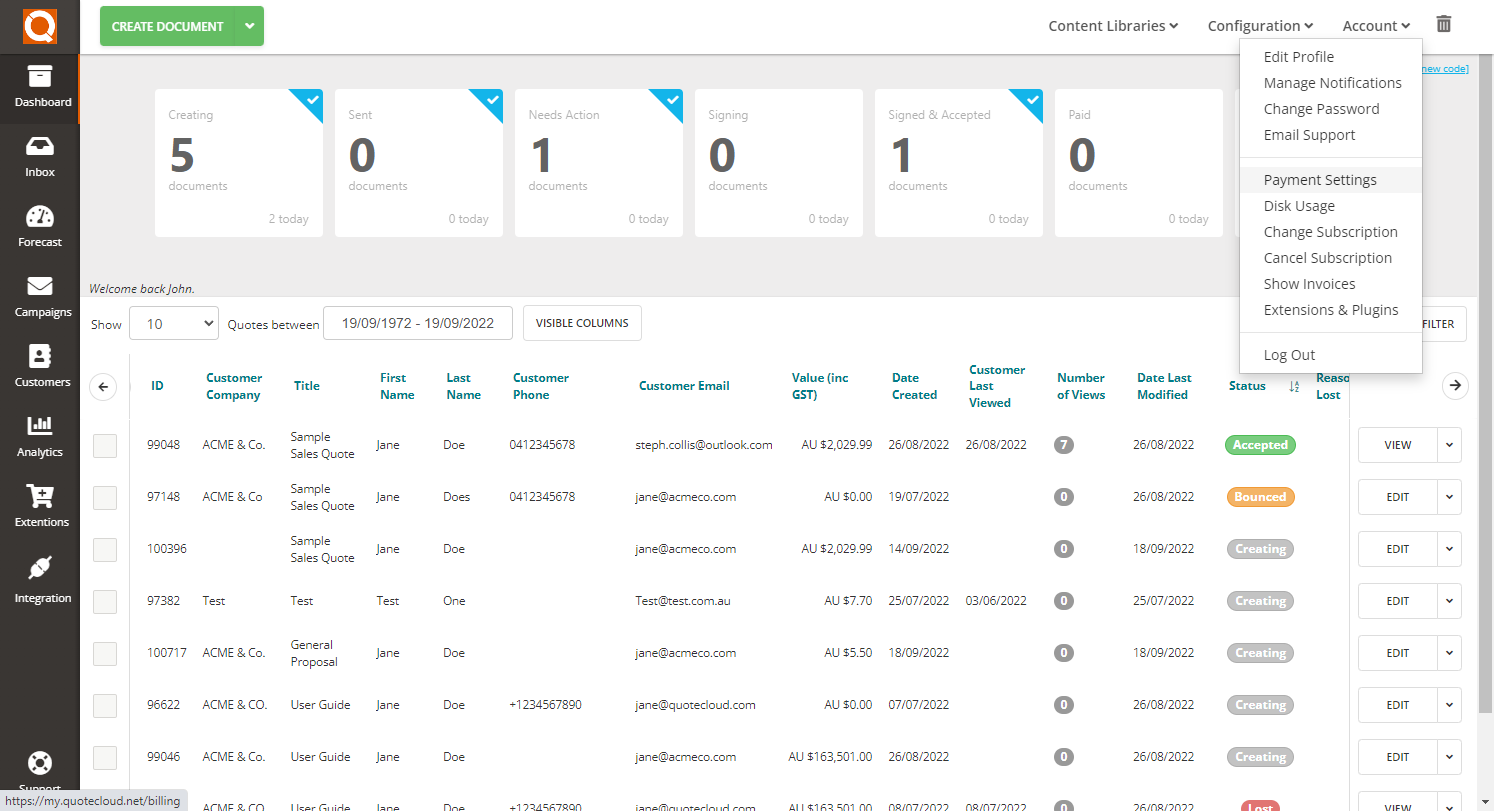Choose Log Out in the menu

pyautogui.click(x=1289, y=355)
